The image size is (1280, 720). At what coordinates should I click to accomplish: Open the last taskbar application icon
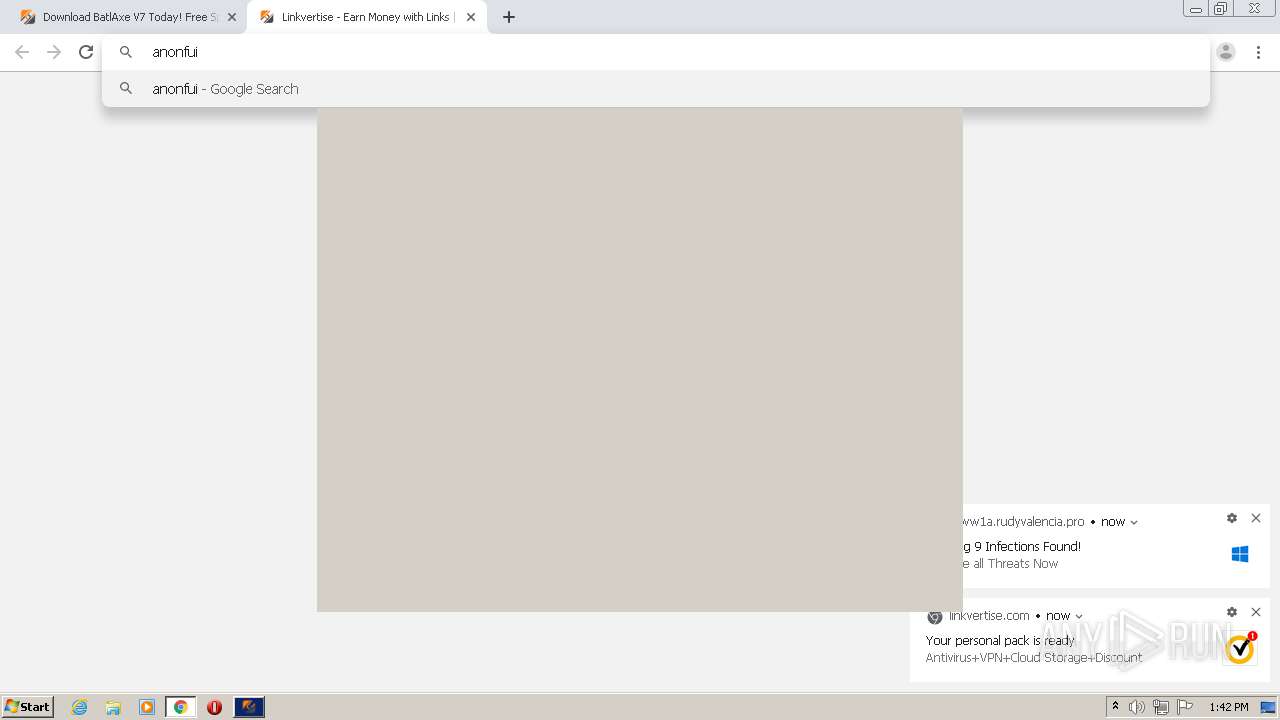(x=249, y=707)
